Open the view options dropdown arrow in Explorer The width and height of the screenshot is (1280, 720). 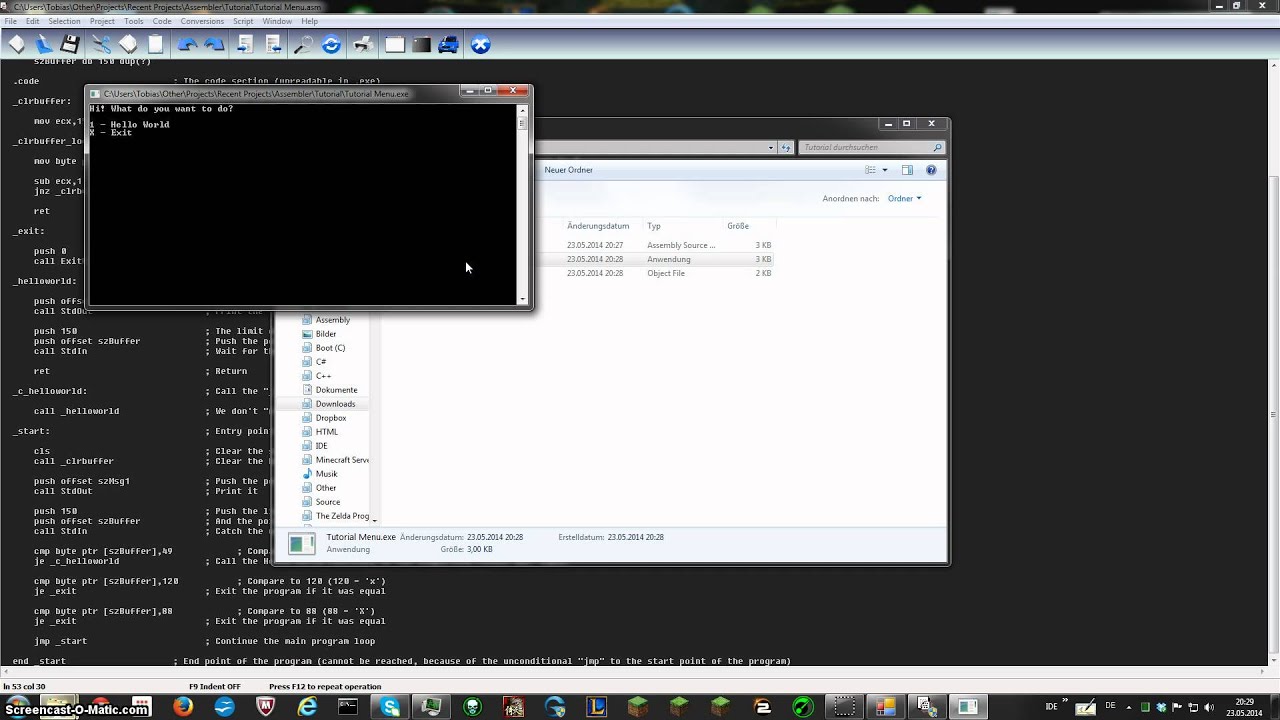pyautogui.click(x=884, y=170)
